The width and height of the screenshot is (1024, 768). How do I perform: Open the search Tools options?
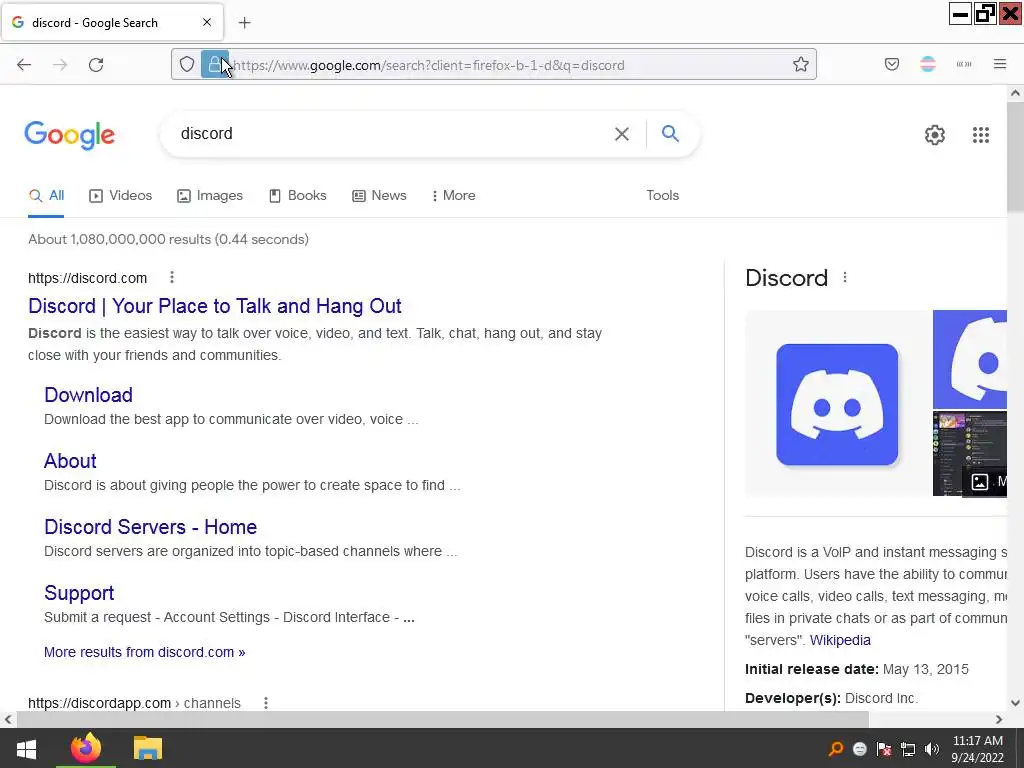coord(662,195)
